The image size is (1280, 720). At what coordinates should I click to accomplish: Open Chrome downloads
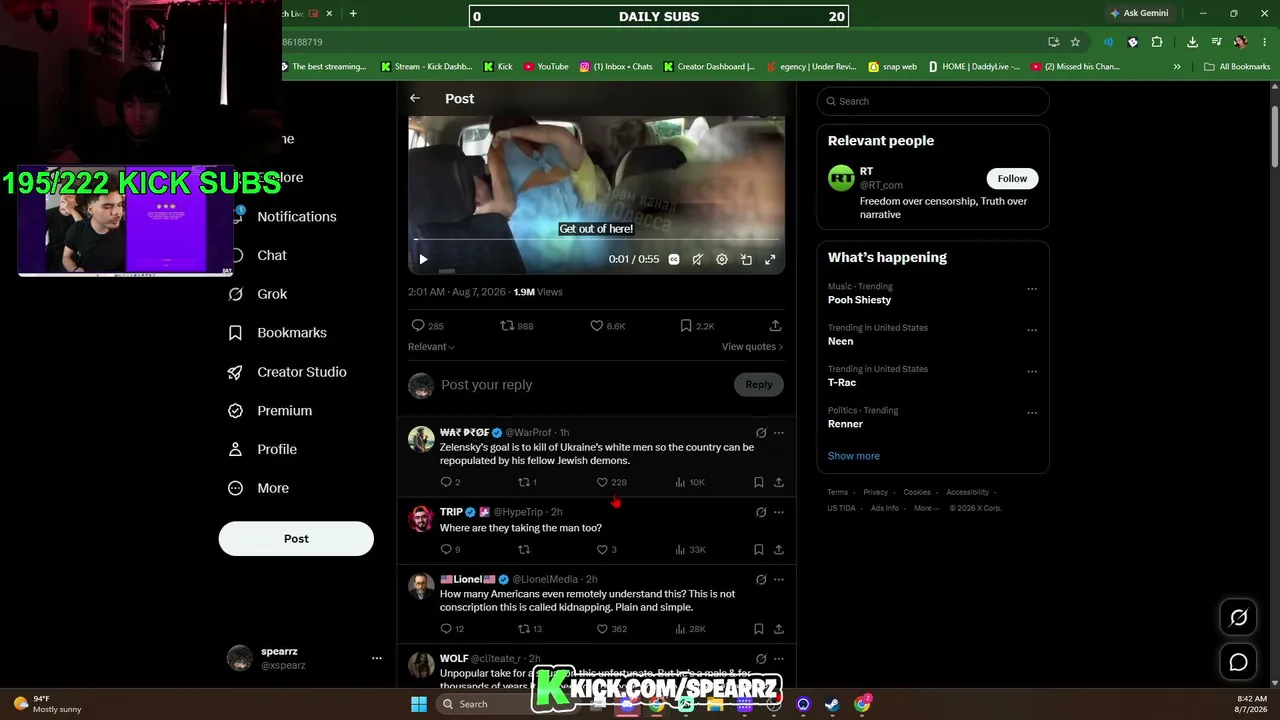(1192, 42)
